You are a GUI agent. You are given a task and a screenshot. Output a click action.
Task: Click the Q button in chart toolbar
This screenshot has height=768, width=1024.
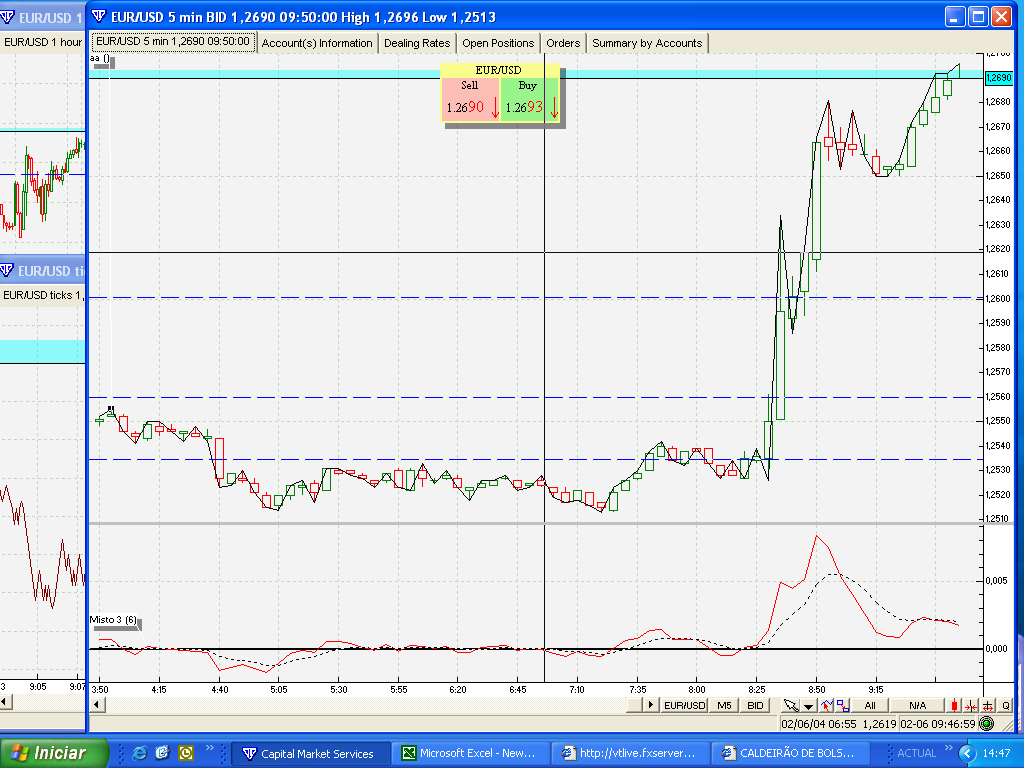[x=1006, y=705]
